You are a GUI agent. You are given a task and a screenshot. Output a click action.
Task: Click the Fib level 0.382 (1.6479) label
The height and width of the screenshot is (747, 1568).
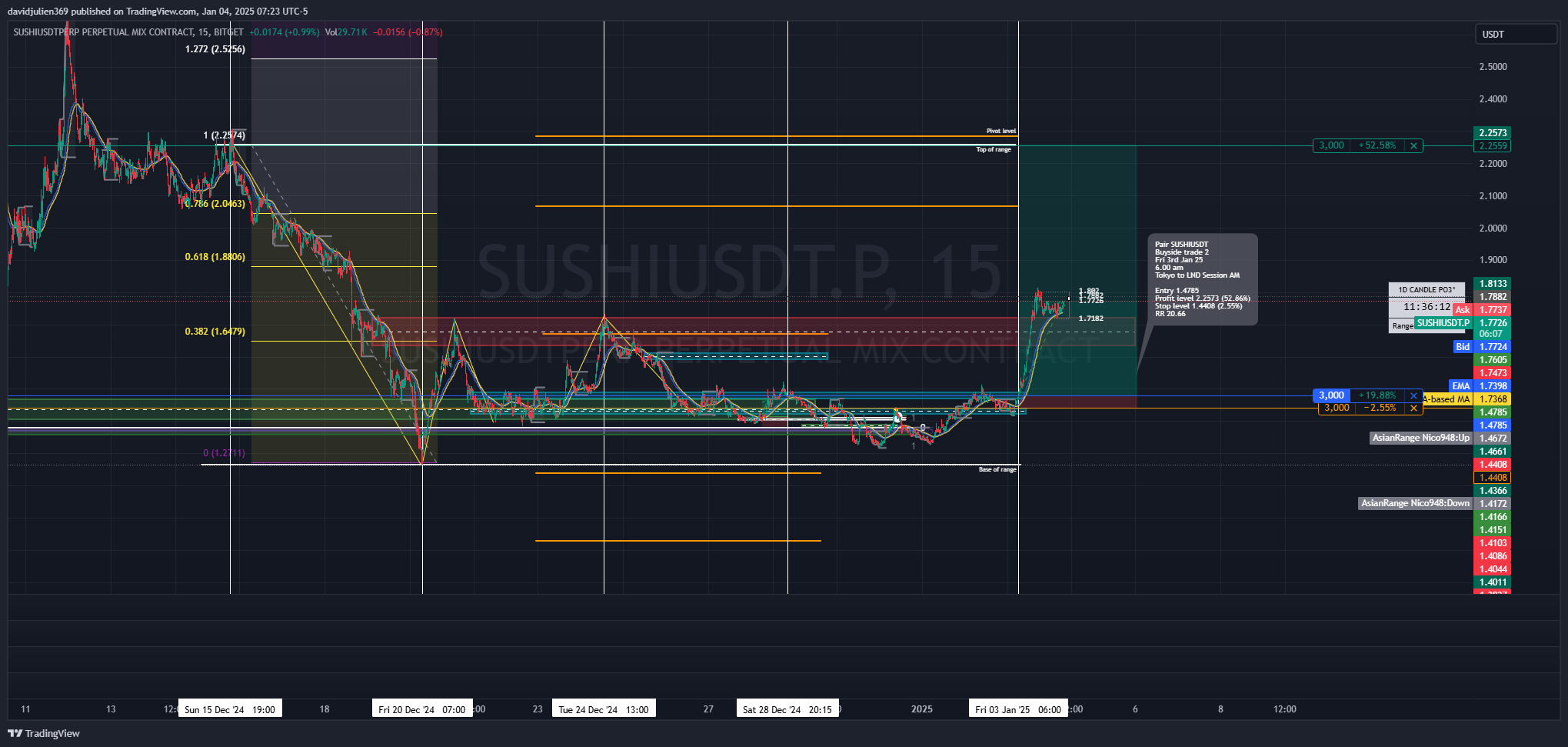(x=215, y=332)
